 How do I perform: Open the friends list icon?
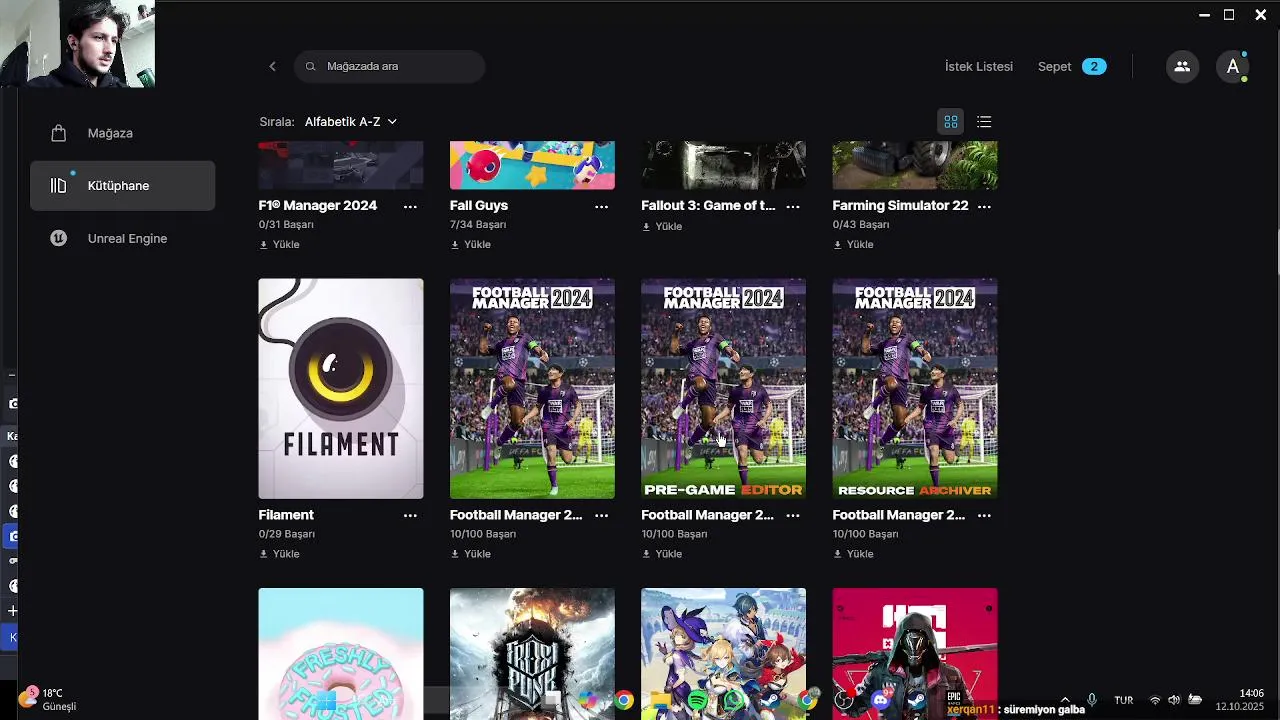pyautogui.click(x=1182, y=66)
